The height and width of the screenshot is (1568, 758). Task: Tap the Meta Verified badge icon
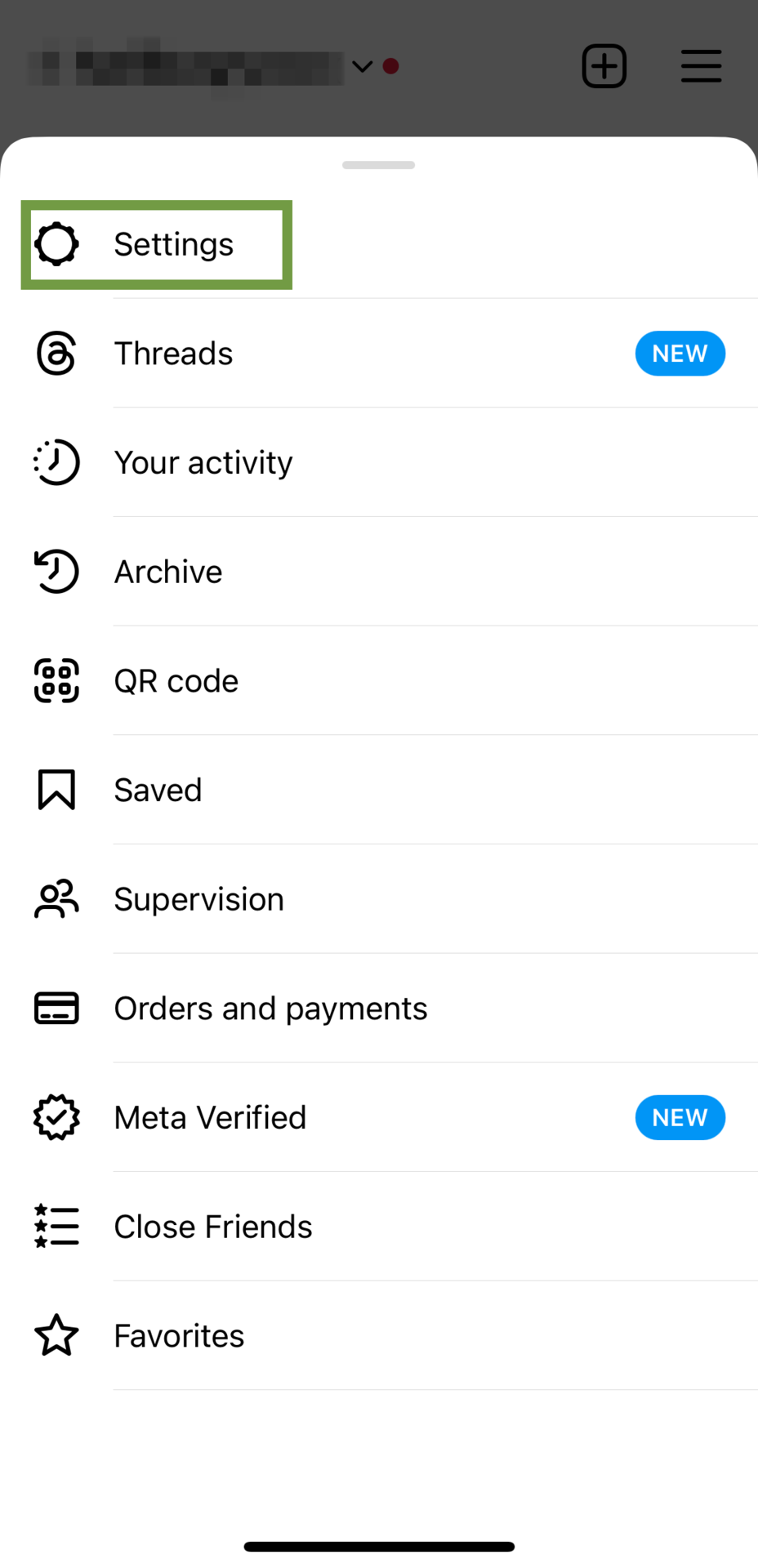point(56,1117)
